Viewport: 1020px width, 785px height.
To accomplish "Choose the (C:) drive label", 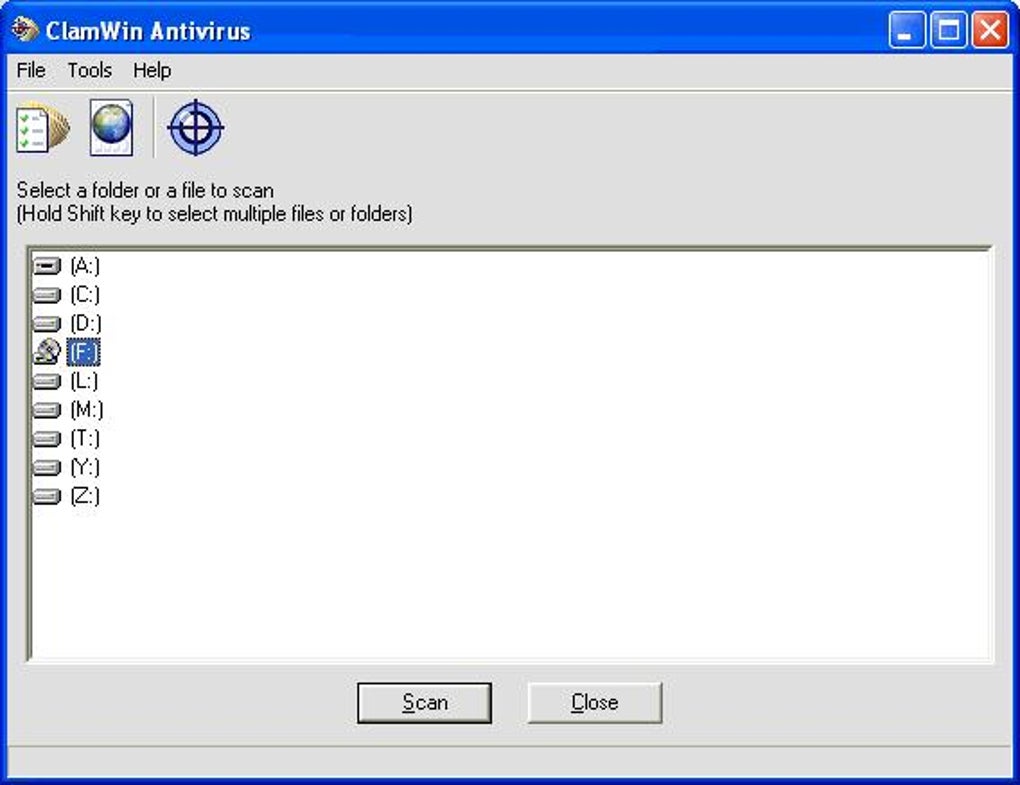I will tap(85, 295).
